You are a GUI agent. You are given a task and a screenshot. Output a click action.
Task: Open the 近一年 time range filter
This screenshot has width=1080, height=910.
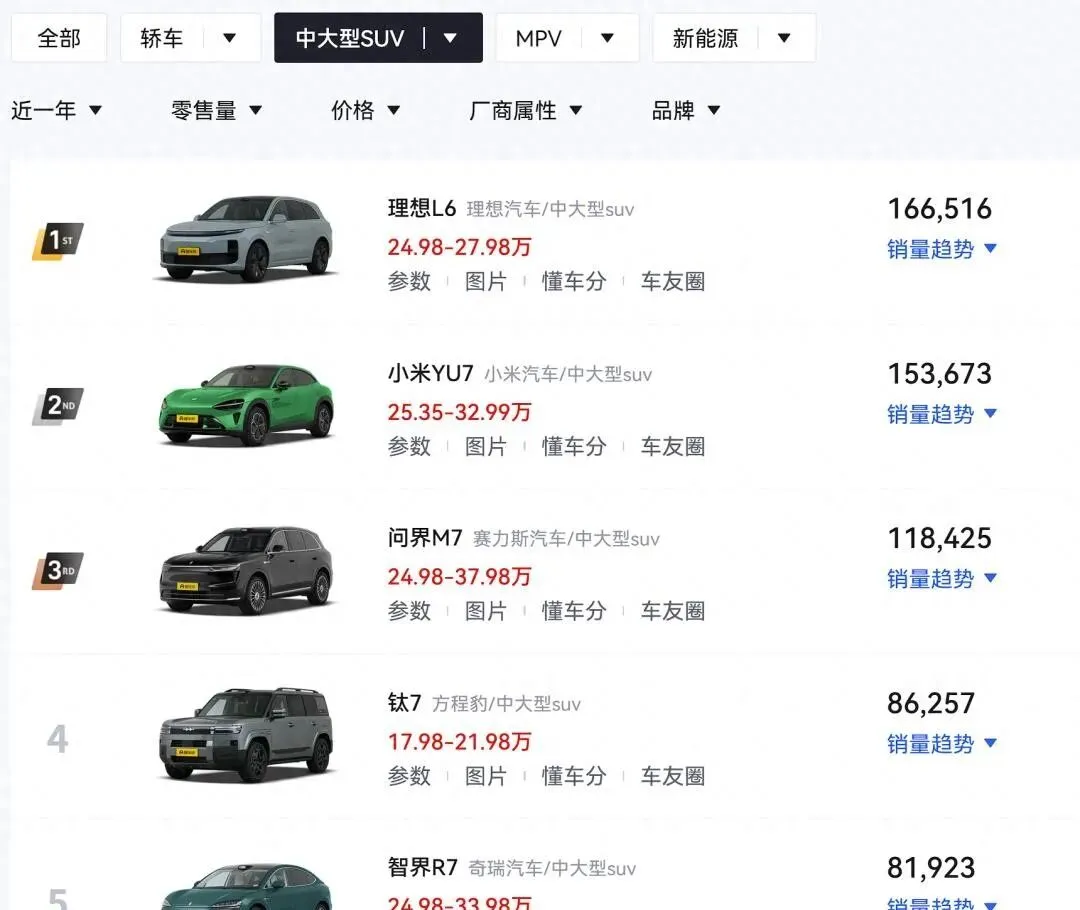pos(56,110)
